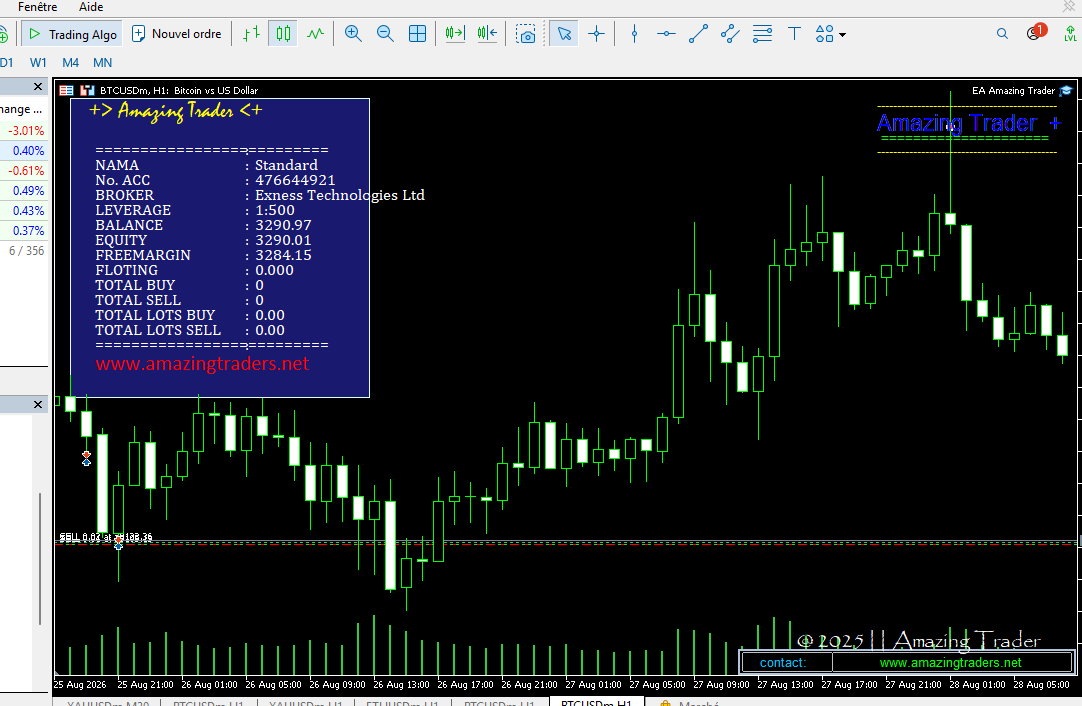Click the left panel vertical scrollbar

pyautogui.click(x=40, y=559)
